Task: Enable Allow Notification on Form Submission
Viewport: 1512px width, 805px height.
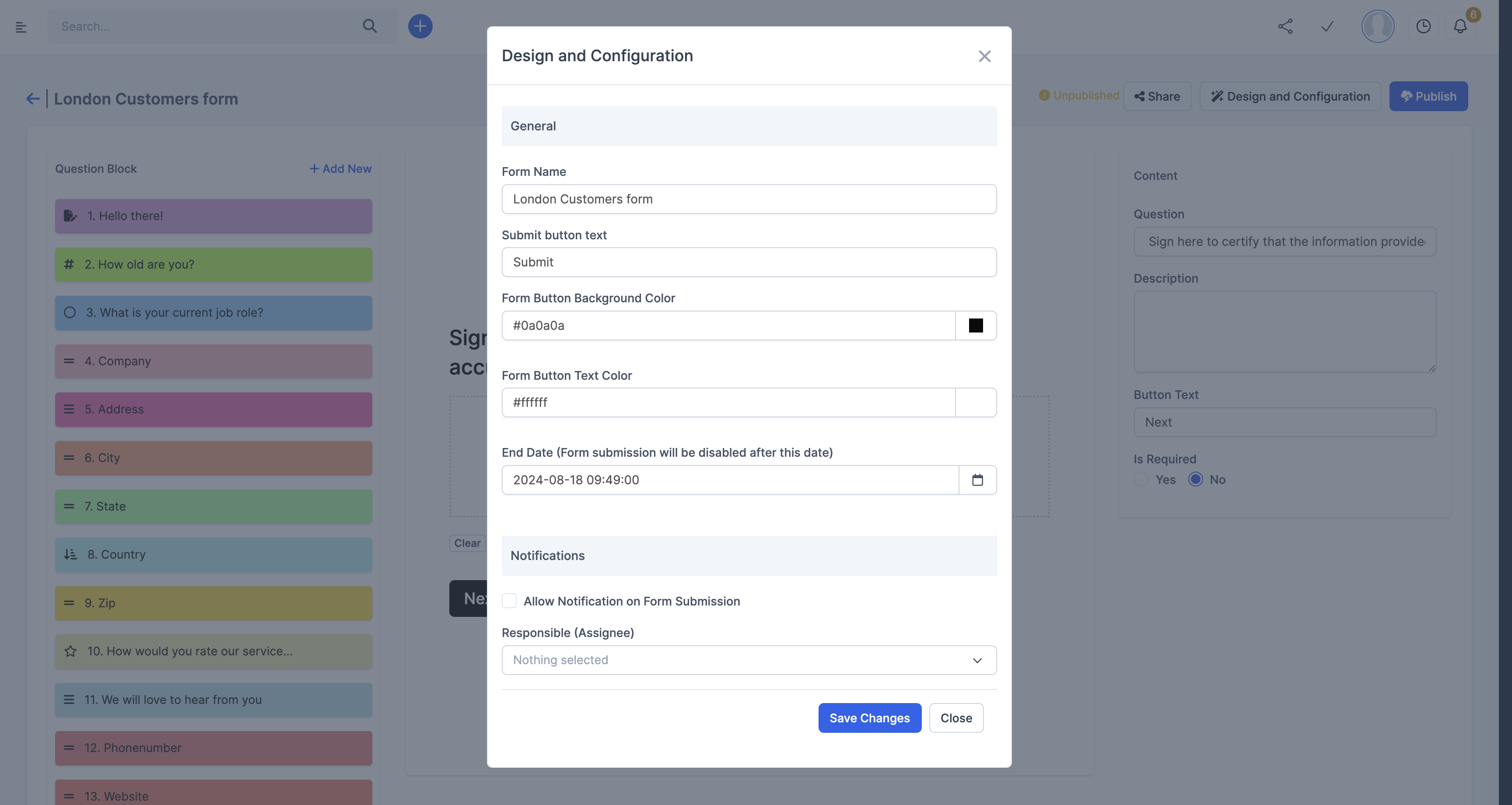Action: pos(509,601)
